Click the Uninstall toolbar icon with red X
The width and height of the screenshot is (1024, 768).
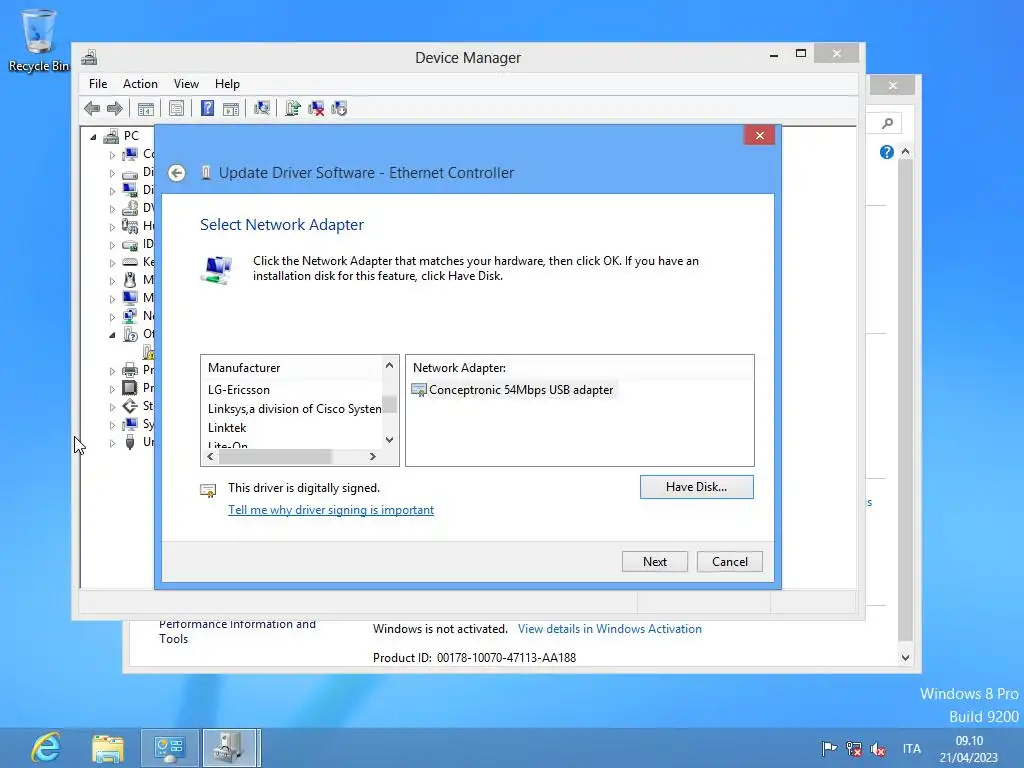click(x=316, y=108)
